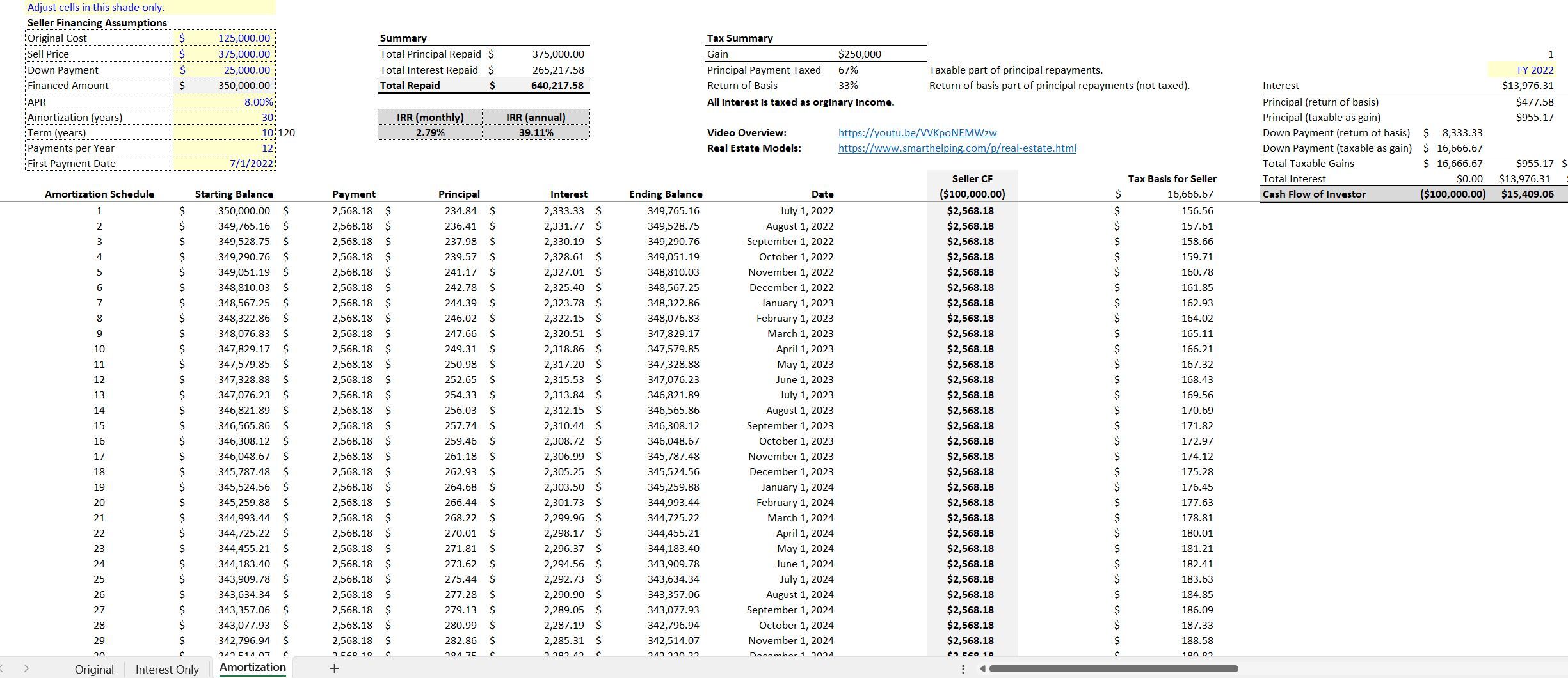Image resolution: width=1568 pixels, height=678 pixels.
Task: Click 'All interest is taxed' note
Action: (x=801, y=102)
